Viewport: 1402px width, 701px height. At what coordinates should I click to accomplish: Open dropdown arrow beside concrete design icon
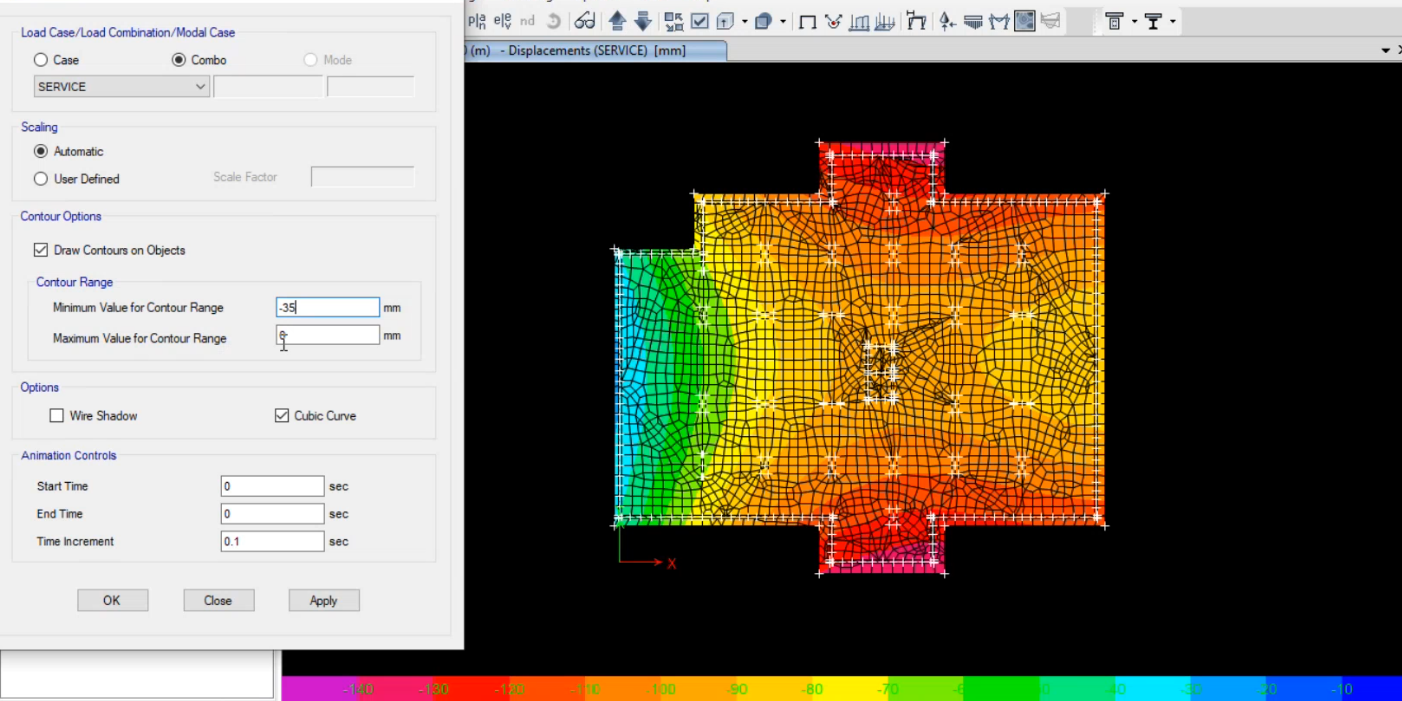tap(1134, 21)
